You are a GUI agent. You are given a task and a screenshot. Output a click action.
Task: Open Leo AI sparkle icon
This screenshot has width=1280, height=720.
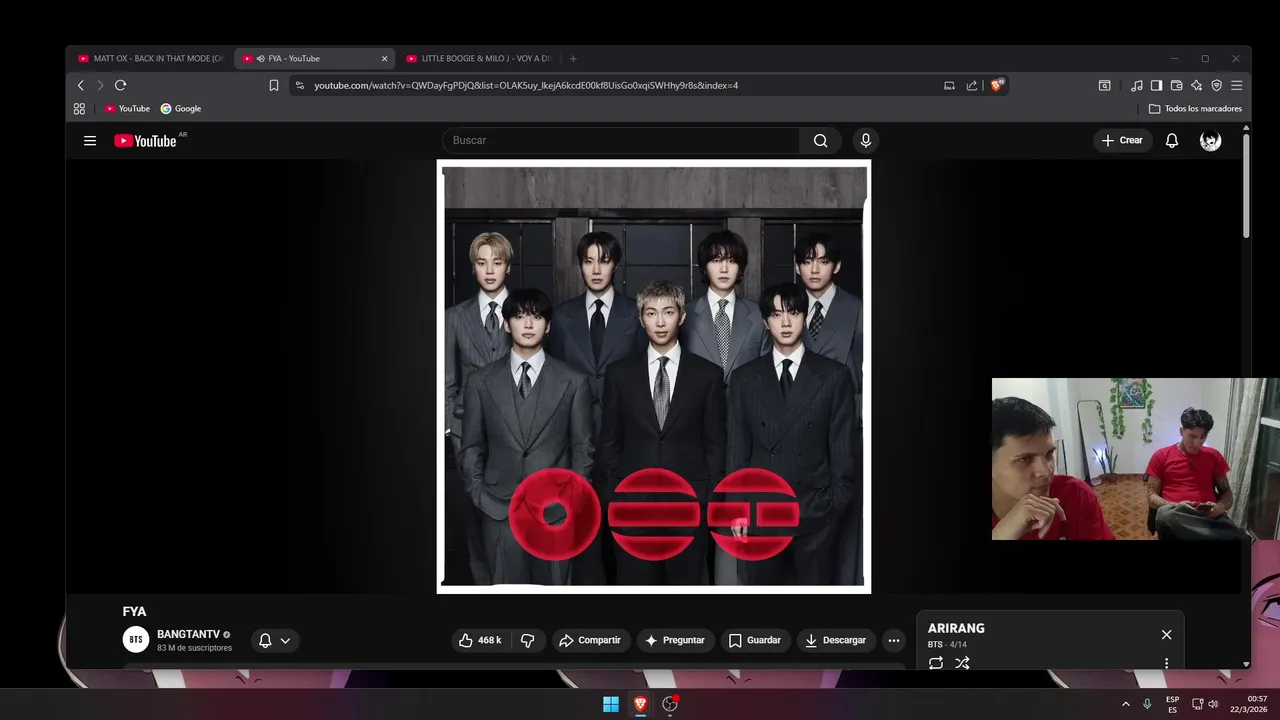click(x=1196, y=86)
